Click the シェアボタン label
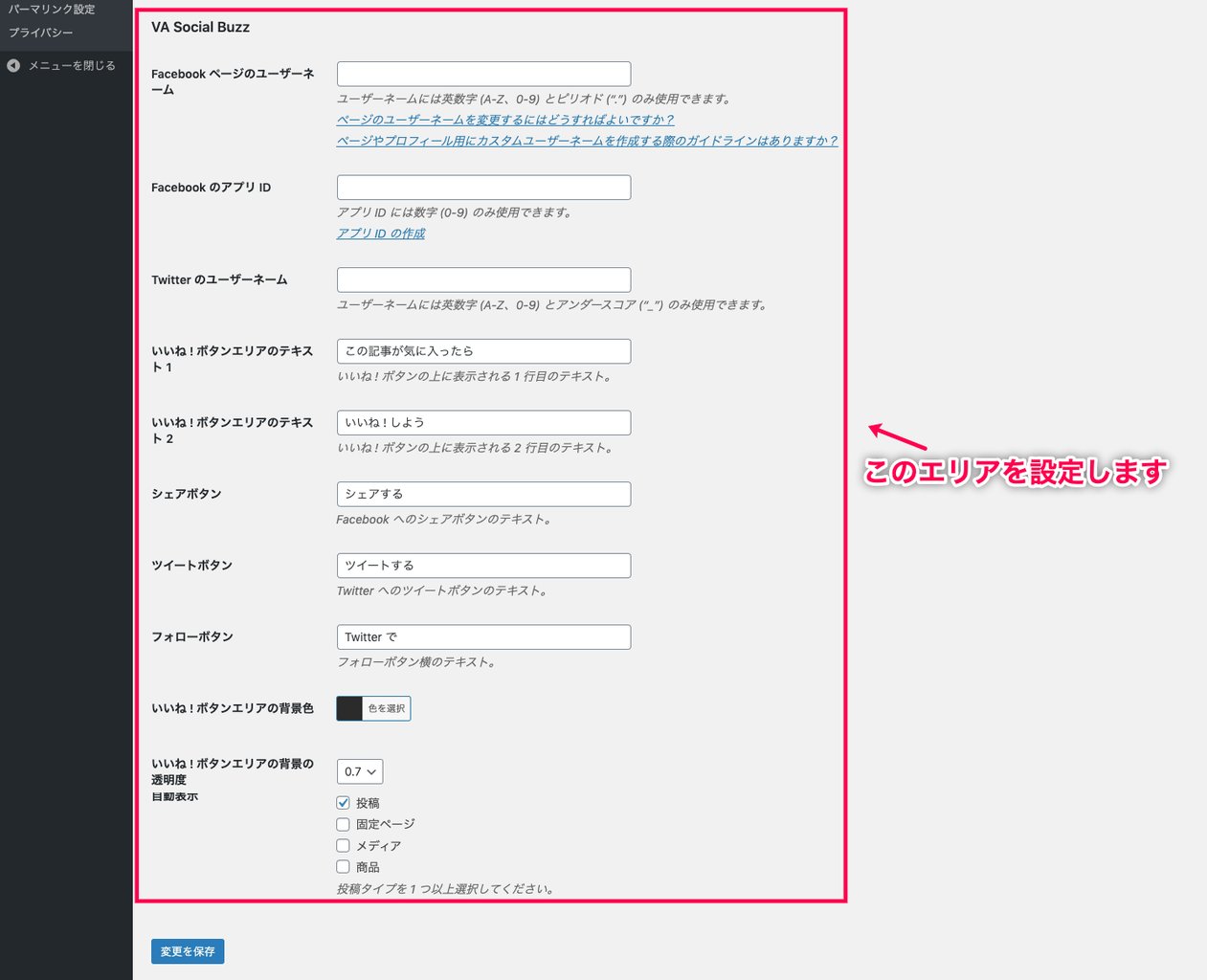Viewport: 1207px width, 980px height. coord(187,494)
